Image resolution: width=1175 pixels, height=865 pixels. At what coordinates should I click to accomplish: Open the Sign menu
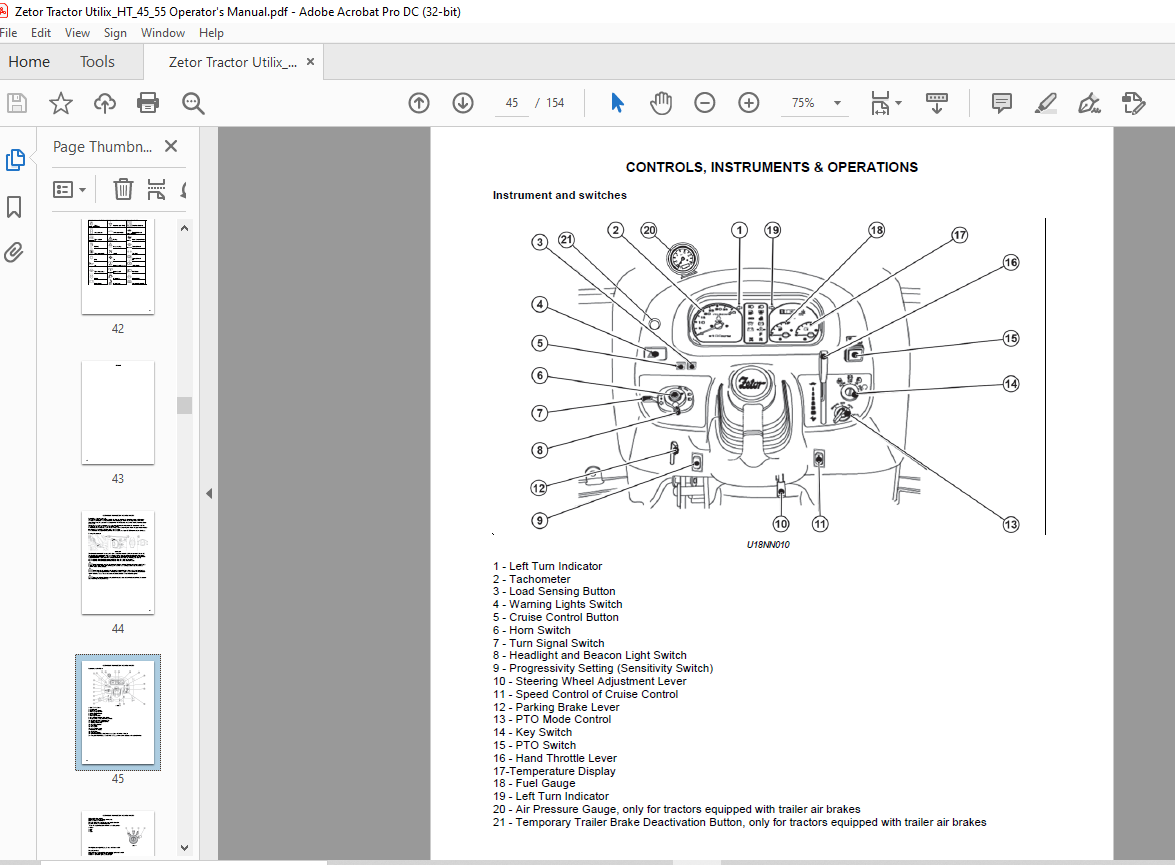click(115, 33)
